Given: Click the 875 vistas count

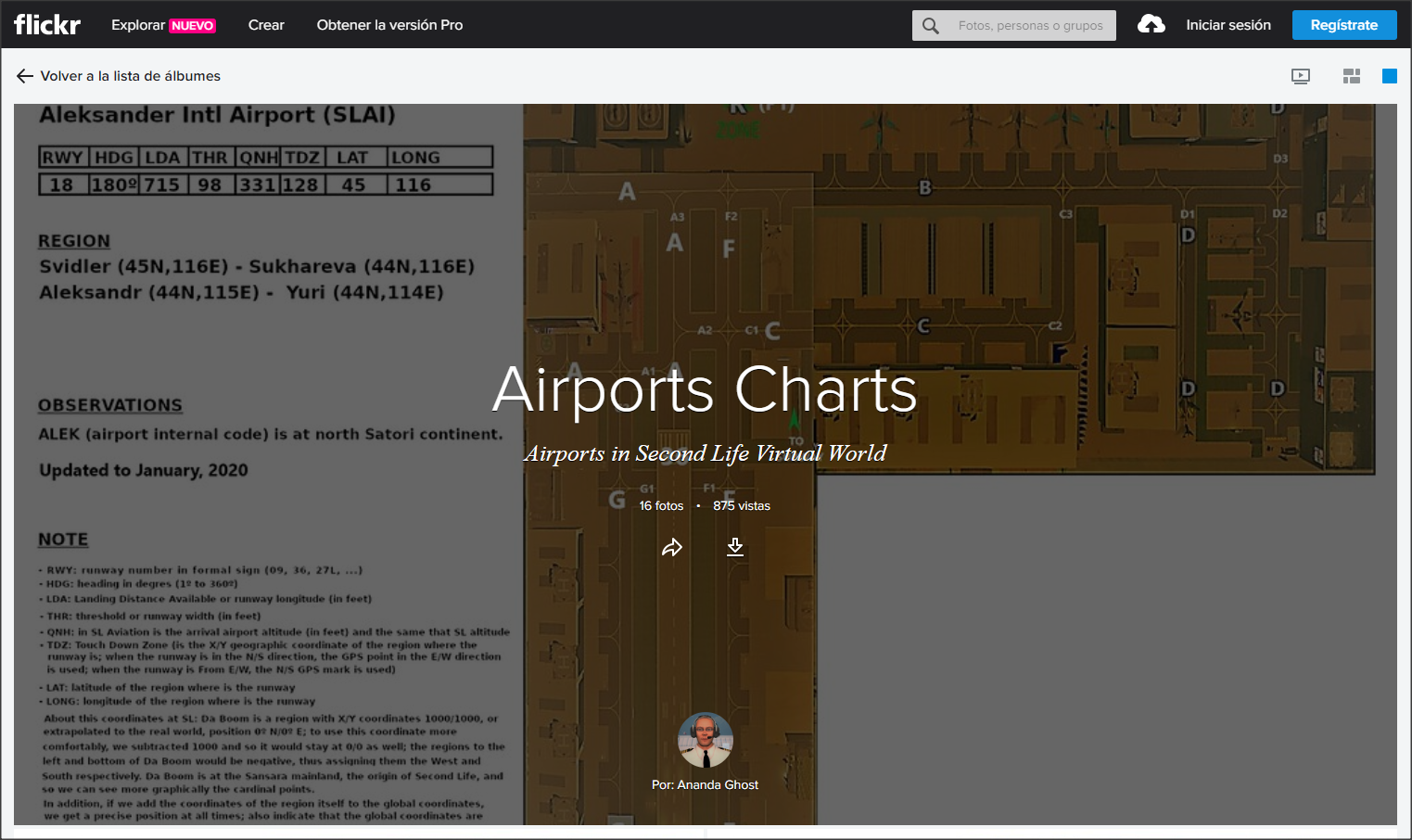Looking at the screenshot, I should 742,505.
